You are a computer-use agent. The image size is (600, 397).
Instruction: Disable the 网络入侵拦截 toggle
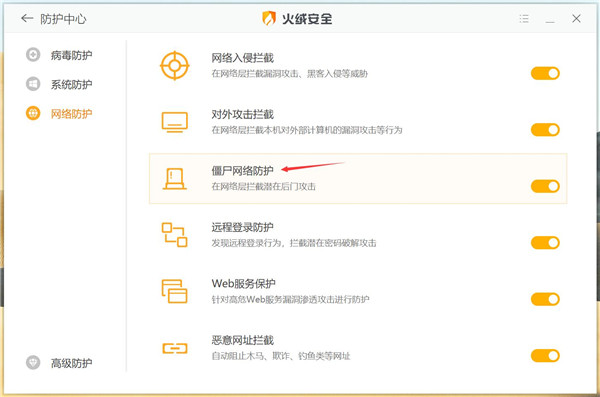545,73
